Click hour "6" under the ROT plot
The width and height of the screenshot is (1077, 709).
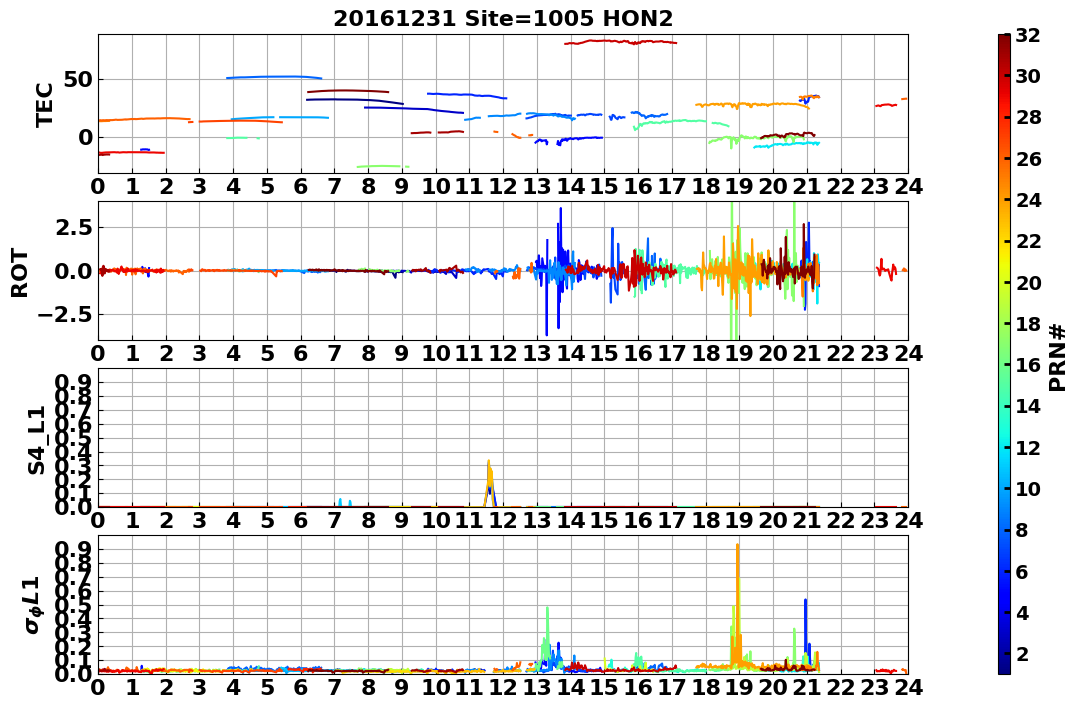tap(301, 353)
